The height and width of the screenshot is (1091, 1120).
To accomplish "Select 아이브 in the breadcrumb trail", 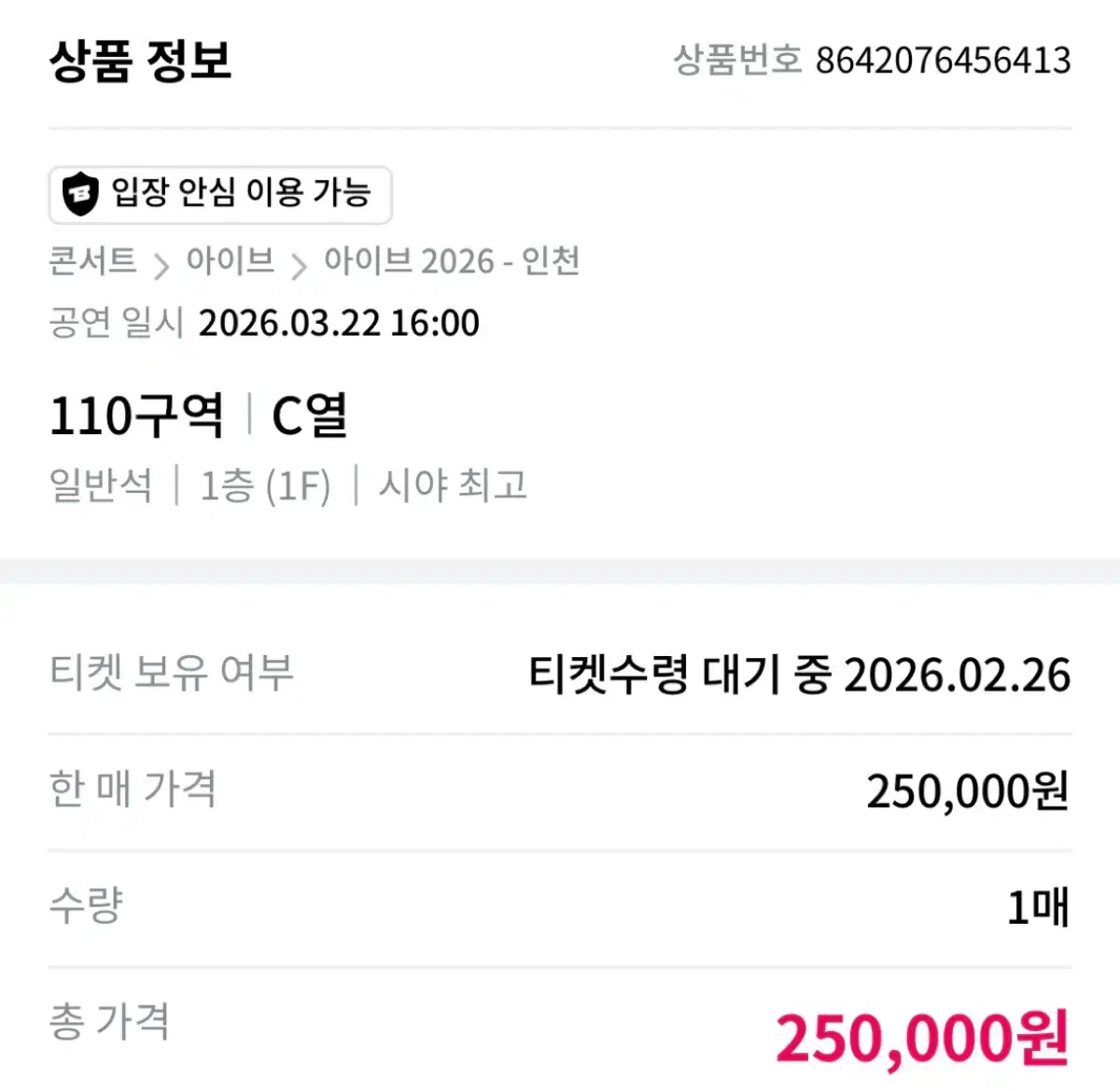I will pos(228,263).
